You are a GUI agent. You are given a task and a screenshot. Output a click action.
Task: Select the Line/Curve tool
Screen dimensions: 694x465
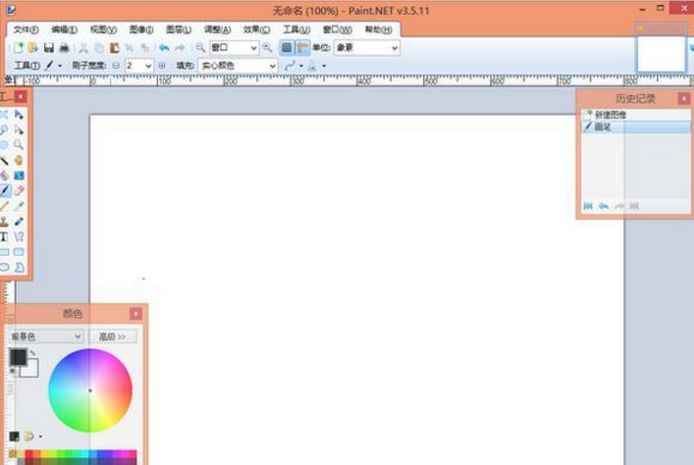coord(19,237)
